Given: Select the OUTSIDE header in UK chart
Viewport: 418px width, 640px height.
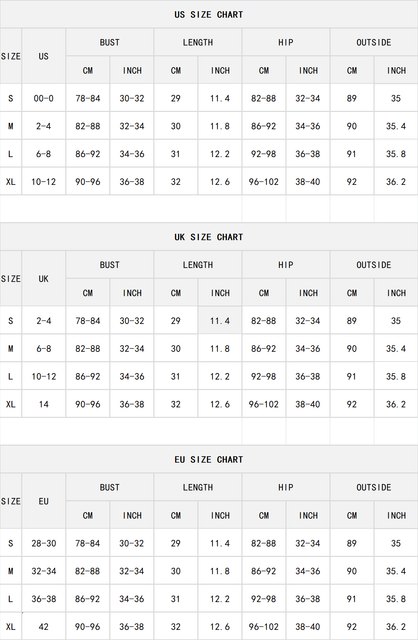Looking at the screenshot, I should [x=374, y=264].
